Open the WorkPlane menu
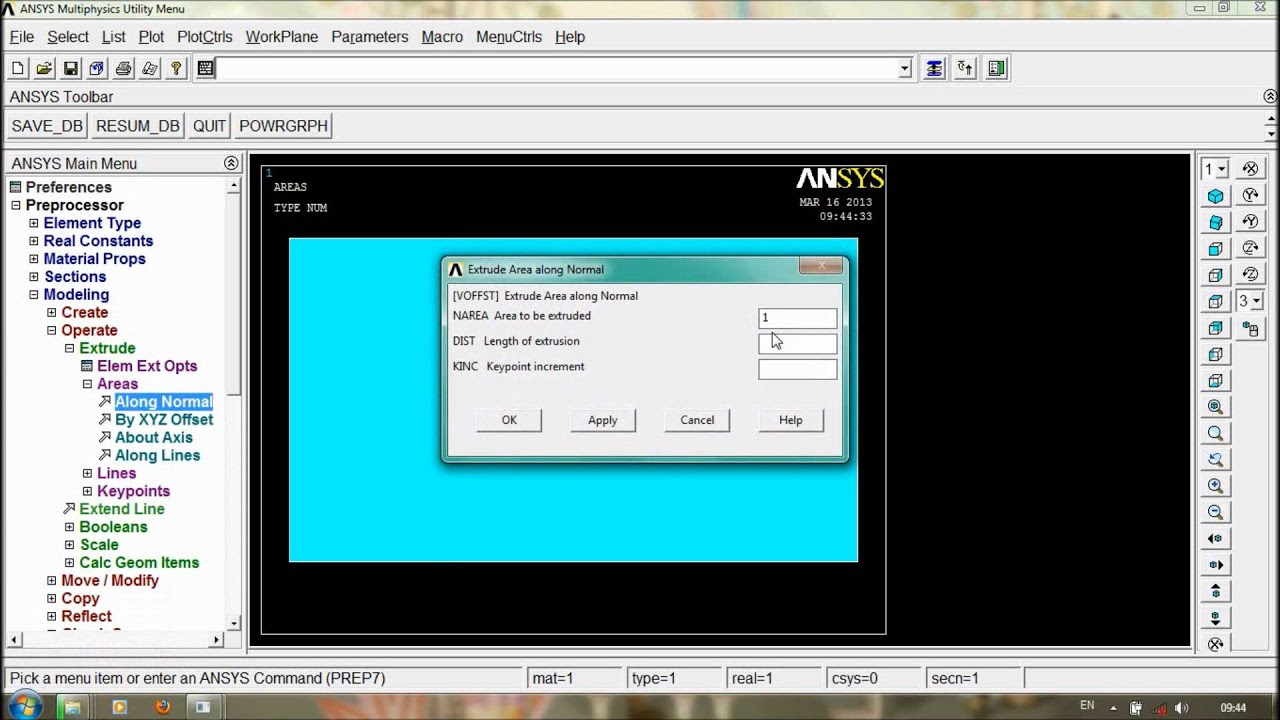Viewport: 1280px width, 720px height. pyautogui.click(x=282, y=37)
